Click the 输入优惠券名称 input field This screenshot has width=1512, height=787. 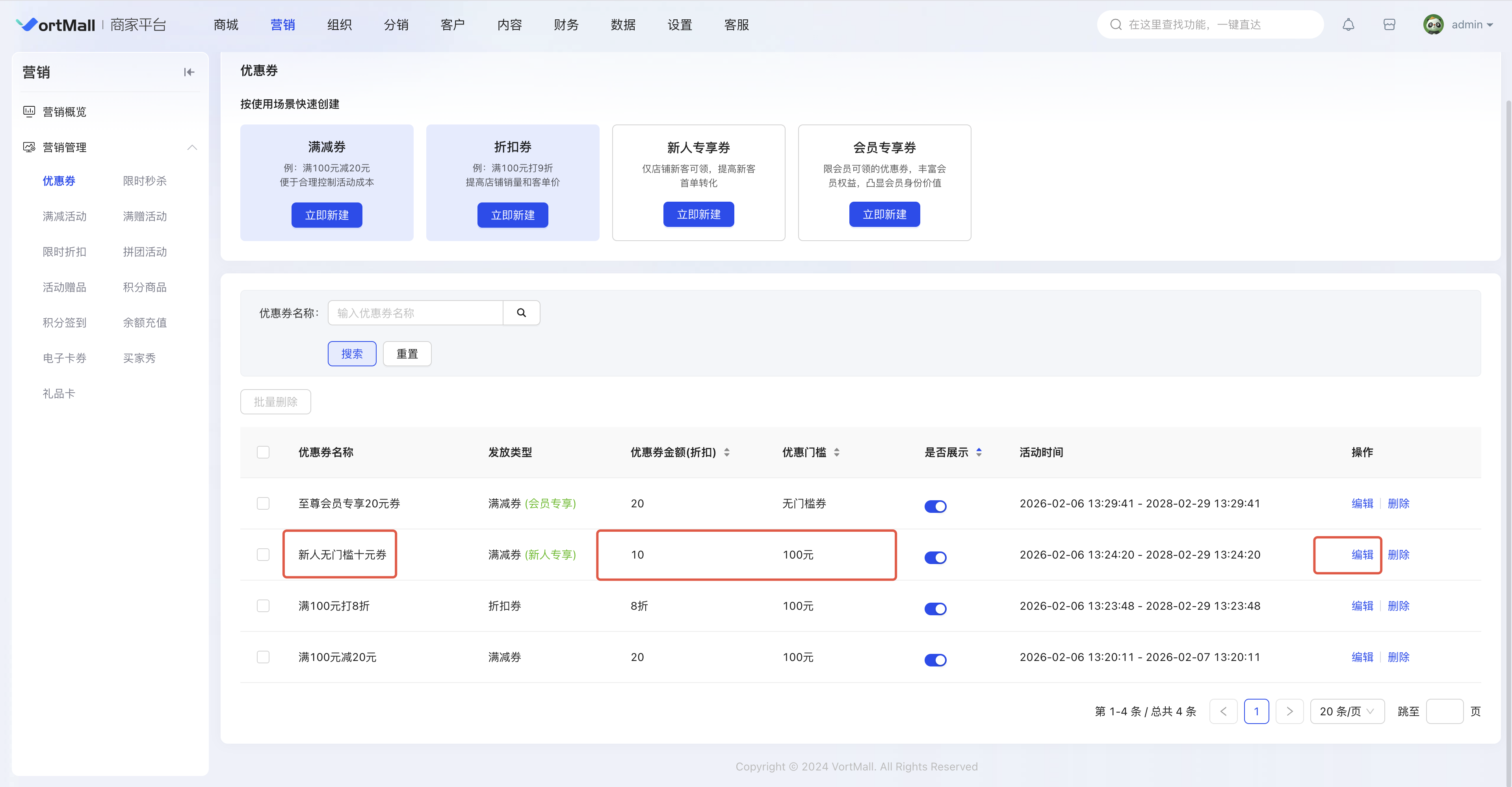415,313
